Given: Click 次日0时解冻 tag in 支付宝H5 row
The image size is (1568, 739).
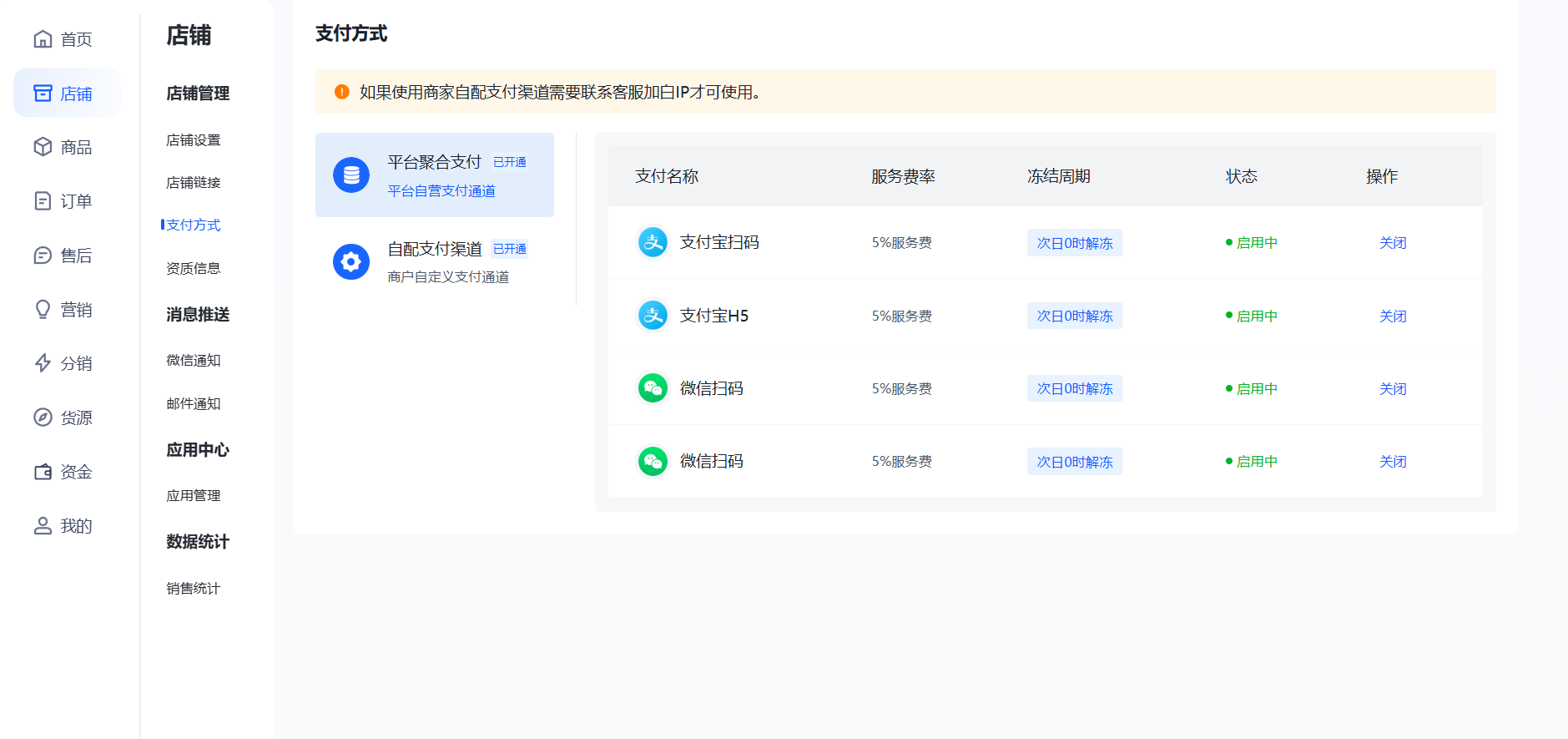Looking at the screenshot, I should [x=1075, y=316].
